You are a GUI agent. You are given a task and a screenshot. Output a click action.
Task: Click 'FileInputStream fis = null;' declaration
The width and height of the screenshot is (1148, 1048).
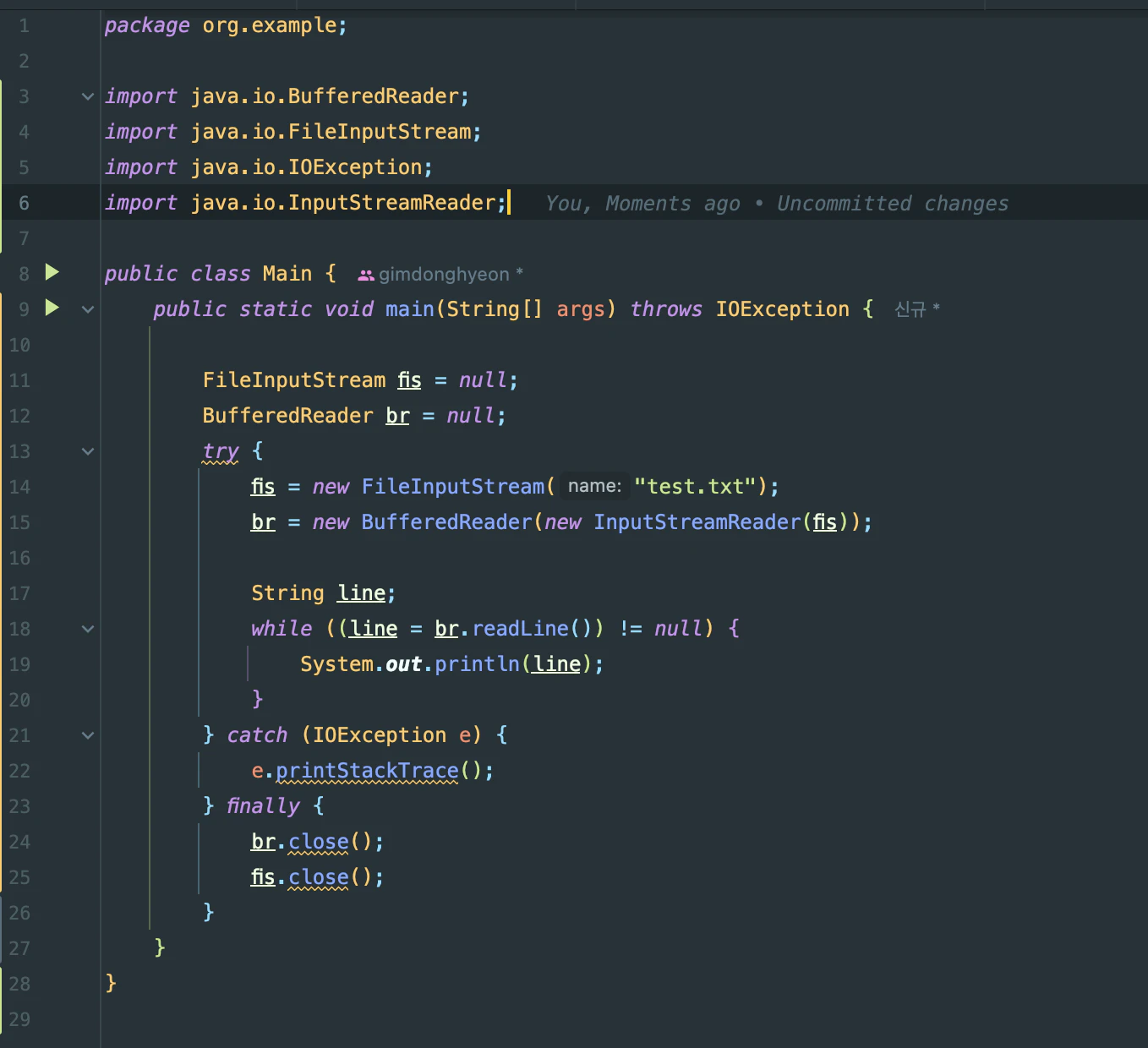pos(360,380)
